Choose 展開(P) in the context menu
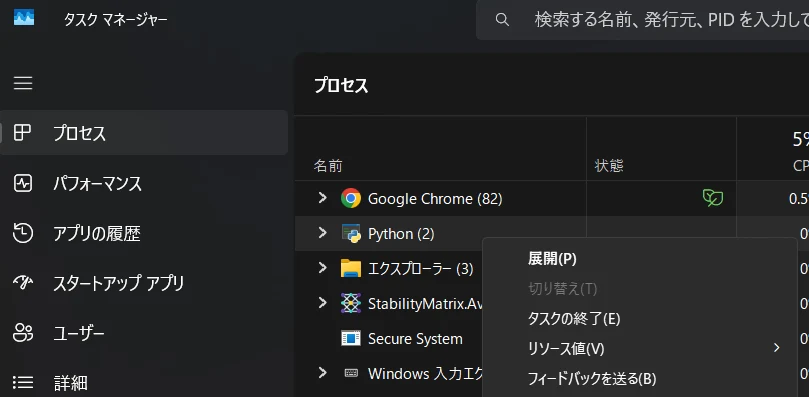 point(552,259)
